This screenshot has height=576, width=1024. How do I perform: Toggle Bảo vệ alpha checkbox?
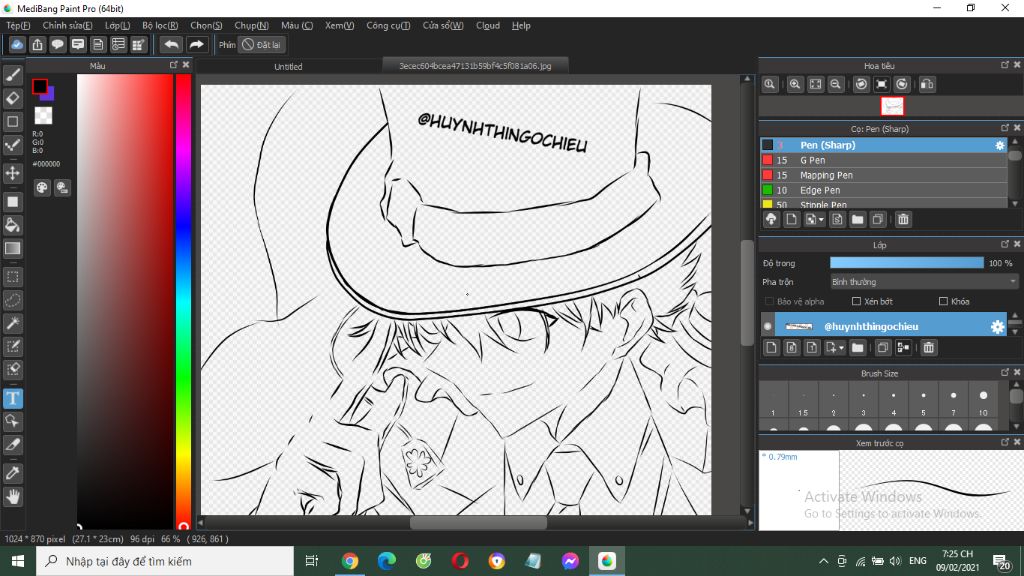coord(769,301)
